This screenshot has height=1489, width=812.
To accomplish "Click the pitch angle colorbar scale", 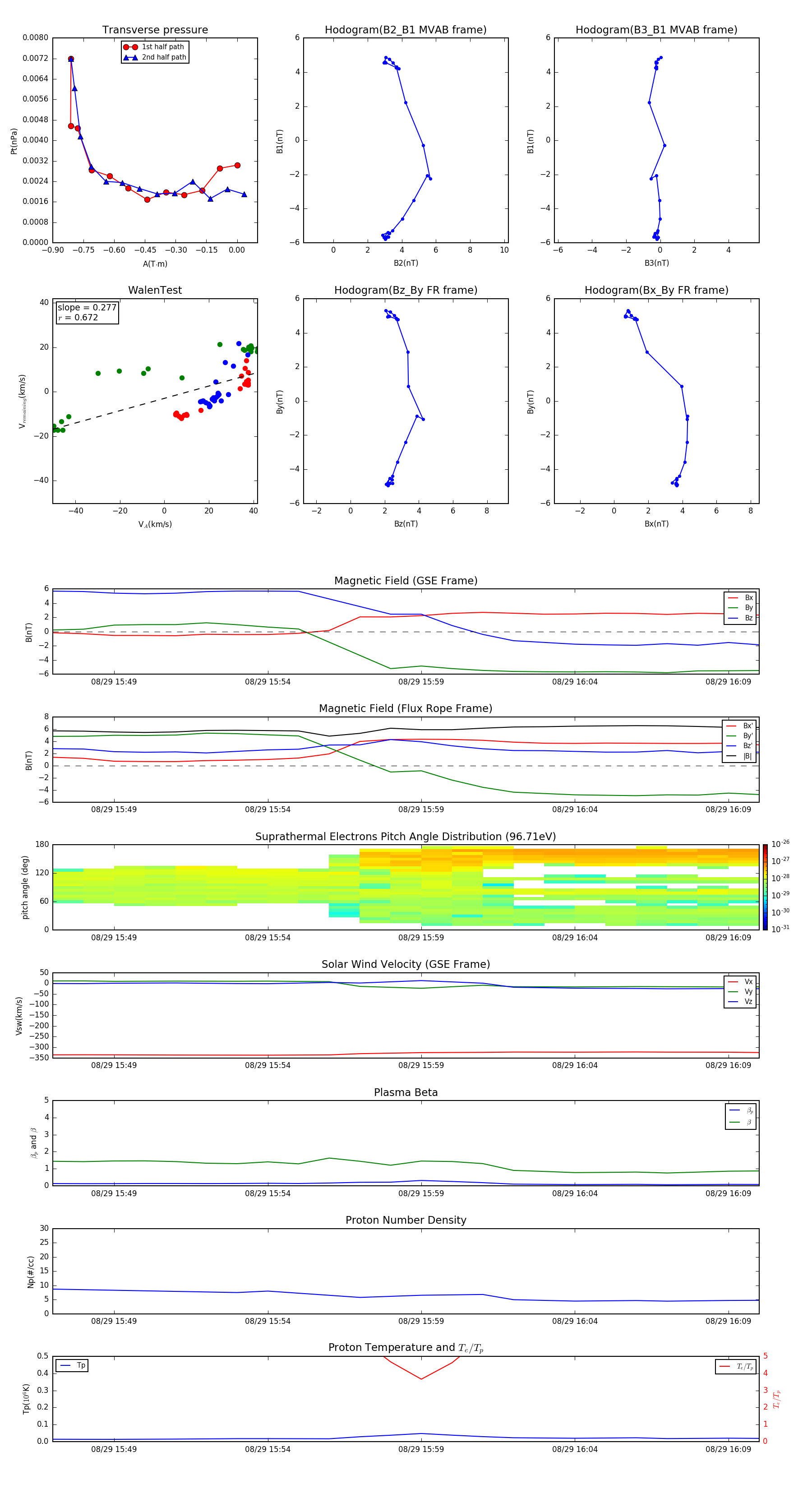I will [765, 887].
